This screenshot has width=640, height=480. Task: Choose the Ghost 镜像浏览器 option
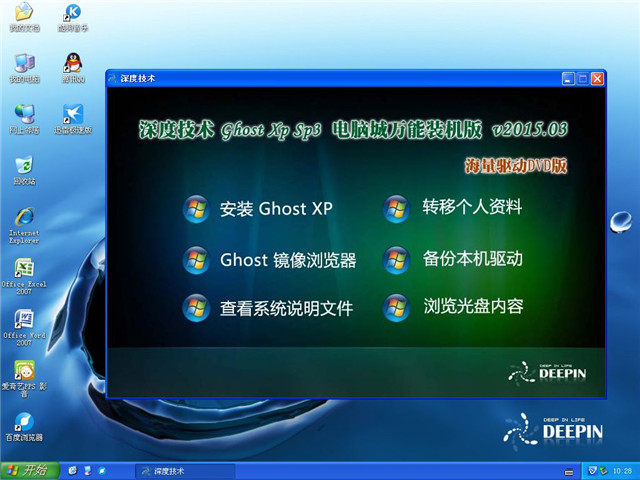point(269,260)
